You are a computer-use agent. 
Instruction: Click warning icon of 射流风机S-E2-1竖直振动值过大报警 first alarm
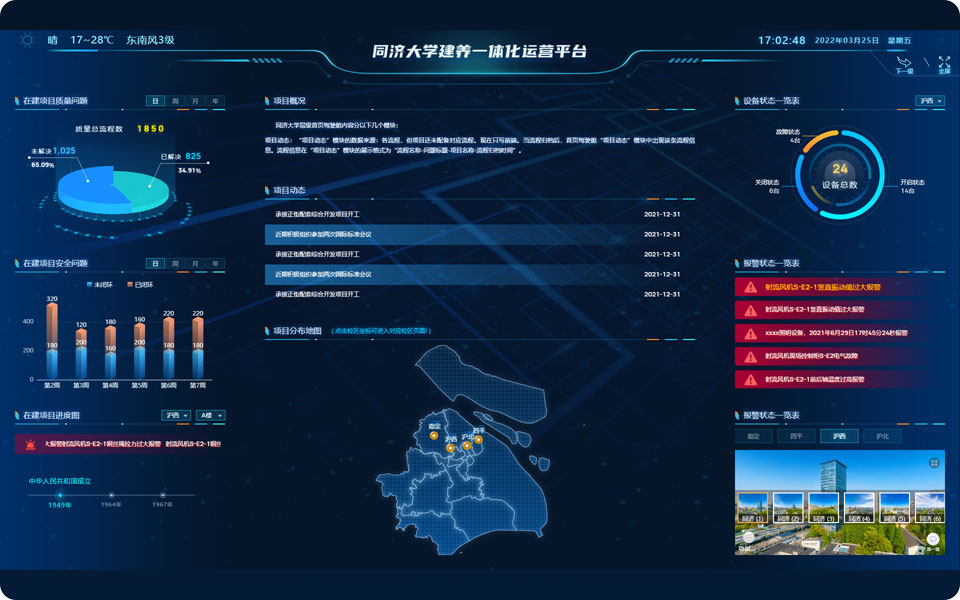point(751,287)
